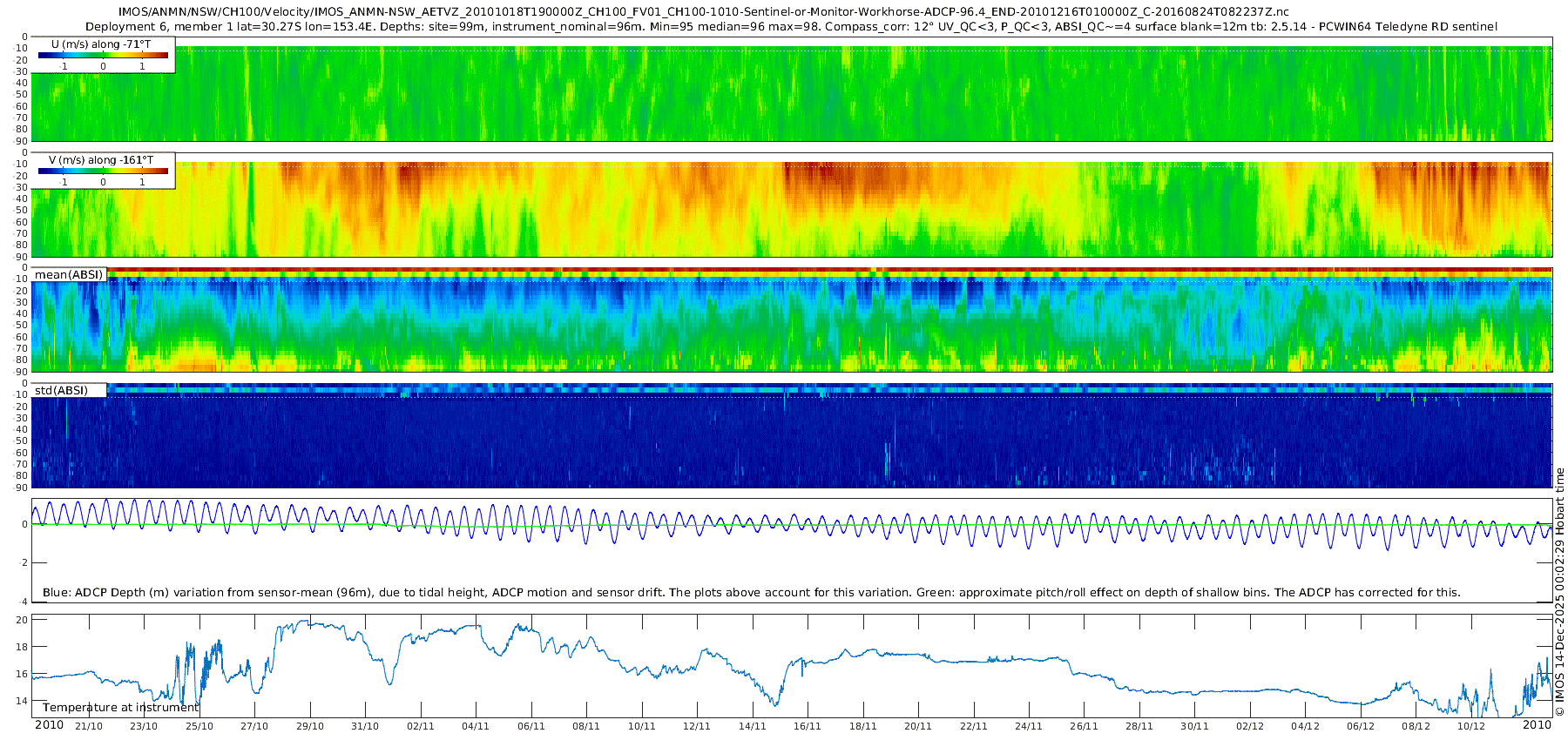Click the ADCP Depth variation description text
1568x740 pixels.
(751, 593)
